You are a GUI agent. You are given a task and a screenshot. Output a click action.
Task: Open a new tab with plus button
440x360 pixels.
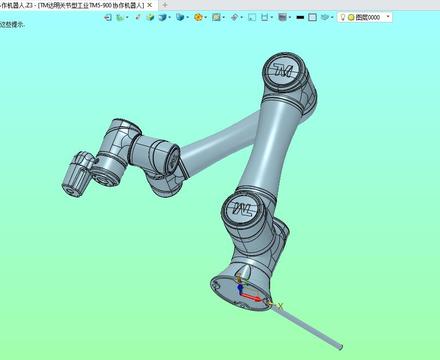[x=164, y=5]
